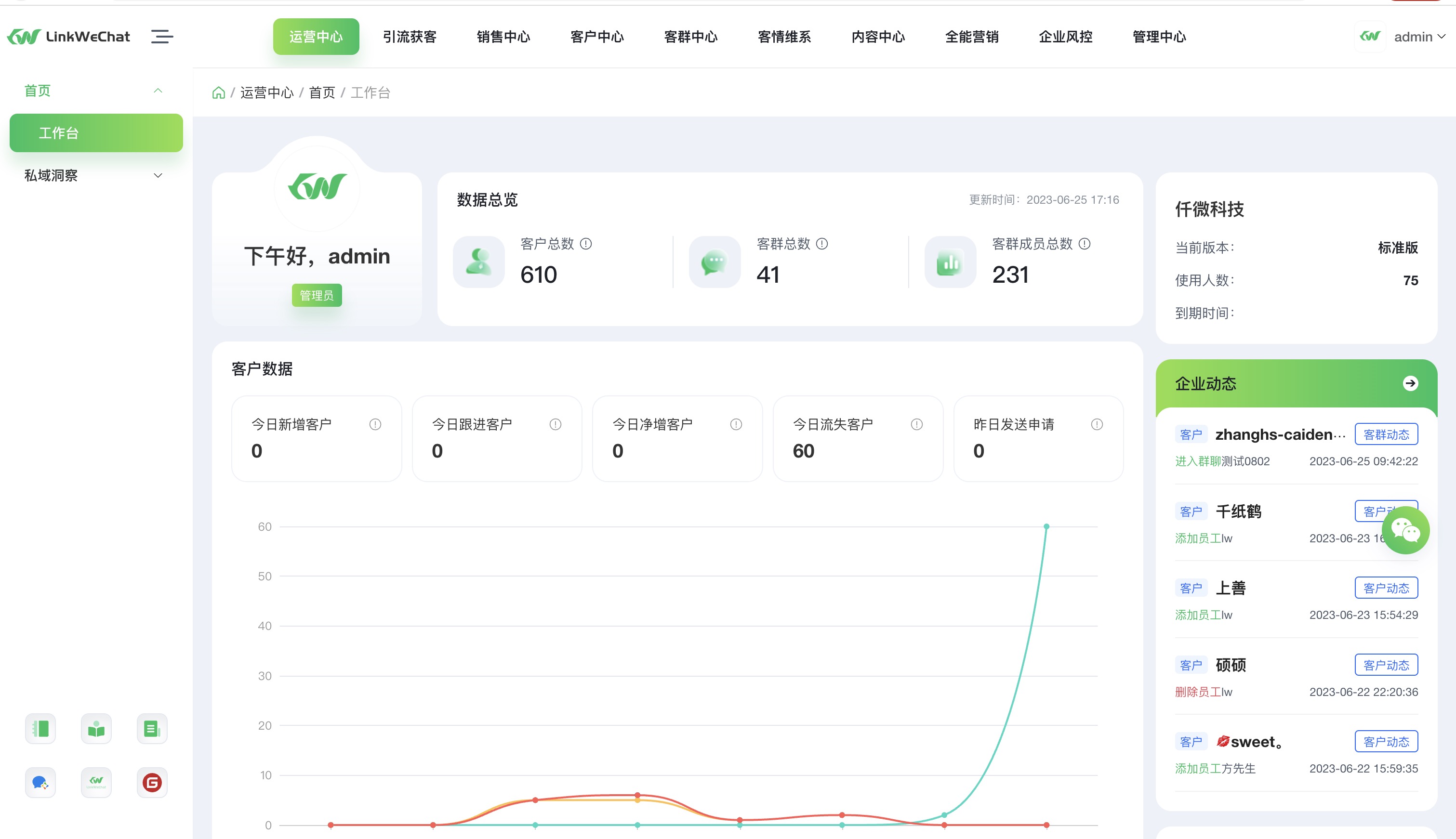Click 添加员工方先生 activity text
1456x839 pixels.
click(1215, 769)
